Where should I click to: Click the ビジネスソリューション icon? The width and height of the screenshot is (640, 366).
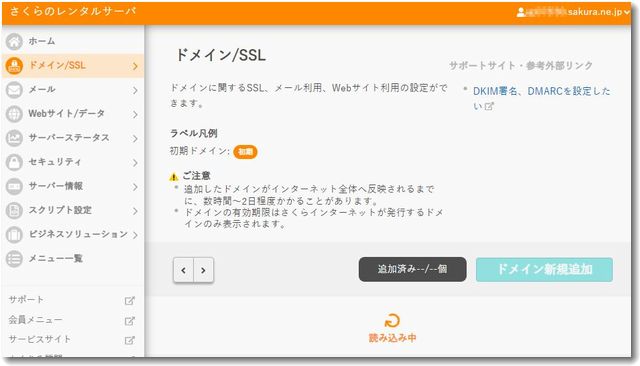[x=14, y=235]
